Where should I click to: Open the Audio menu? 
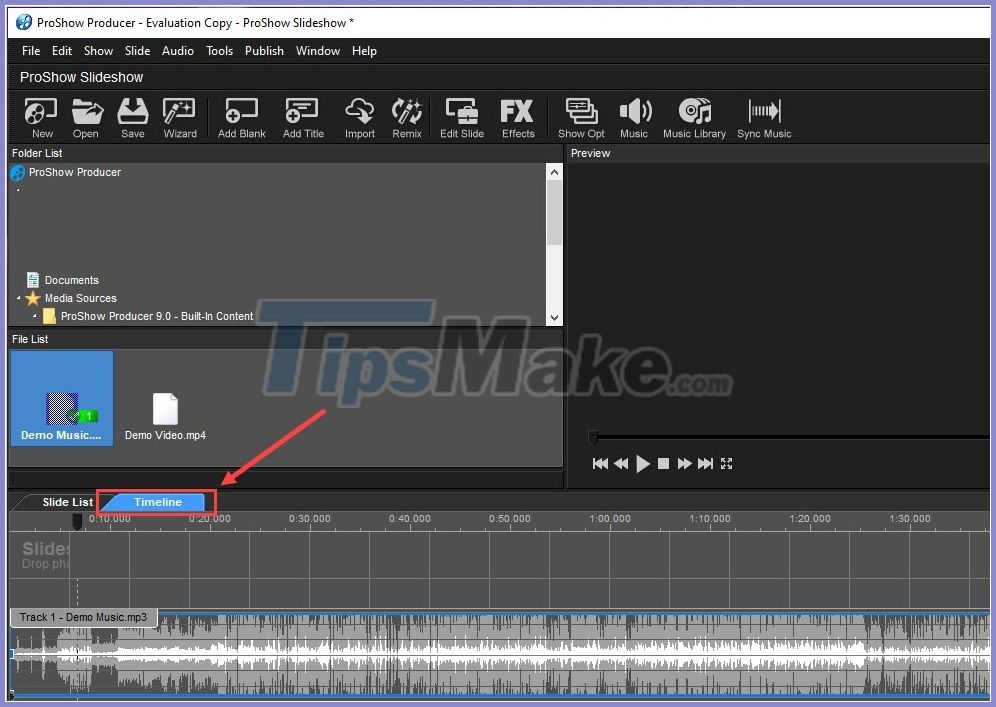click(177, 50)
